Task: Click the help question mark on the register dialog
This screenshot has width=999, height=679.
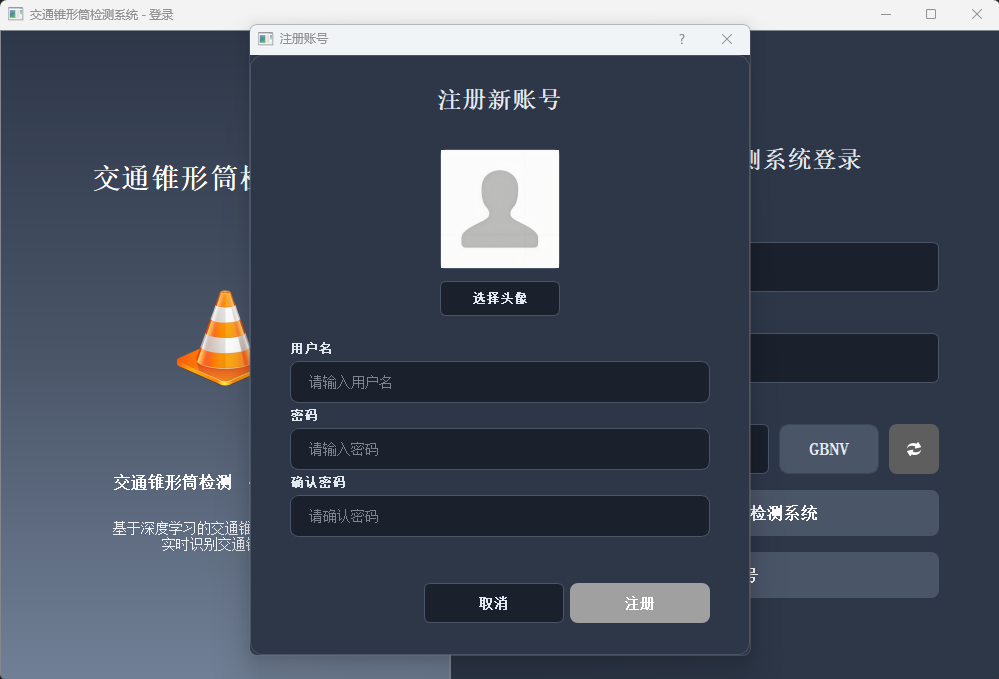Action: click(x=681, y=39)
